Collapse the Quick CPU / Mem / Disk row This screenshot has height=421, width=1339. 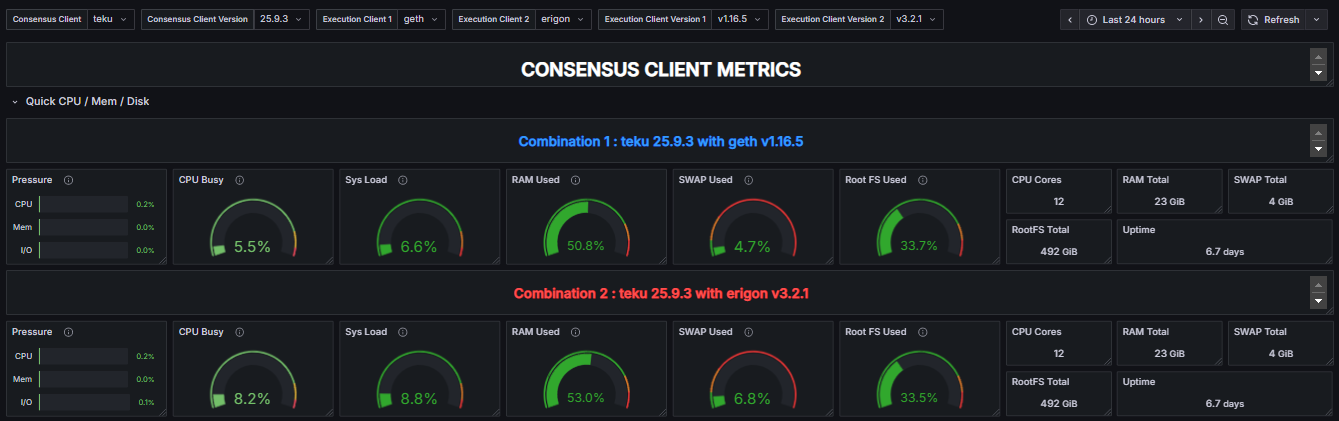click(x=15, y=101)
